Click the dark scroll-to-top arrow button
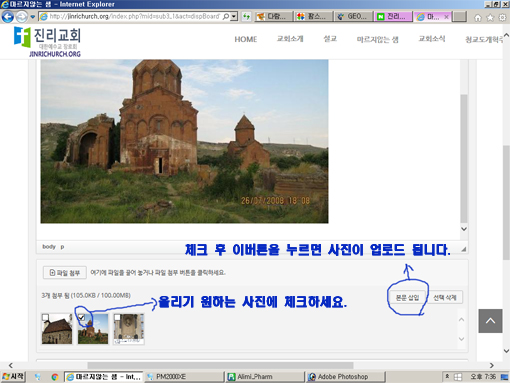The image size is (510, 383). click(x=490, y=321)
